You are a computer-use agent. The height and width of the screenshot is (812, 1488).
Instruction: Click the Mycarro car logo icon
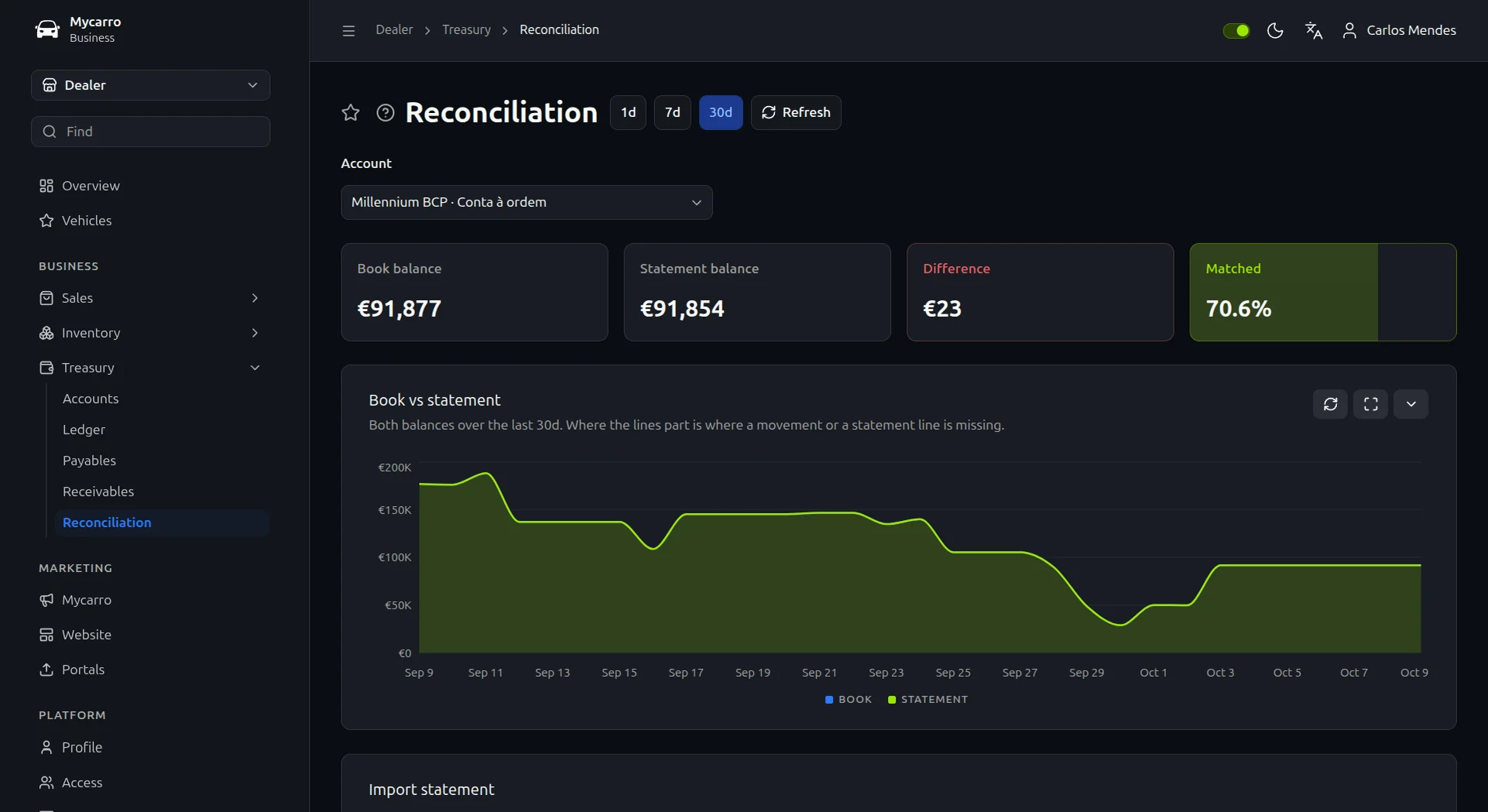(x=47, y=29)
